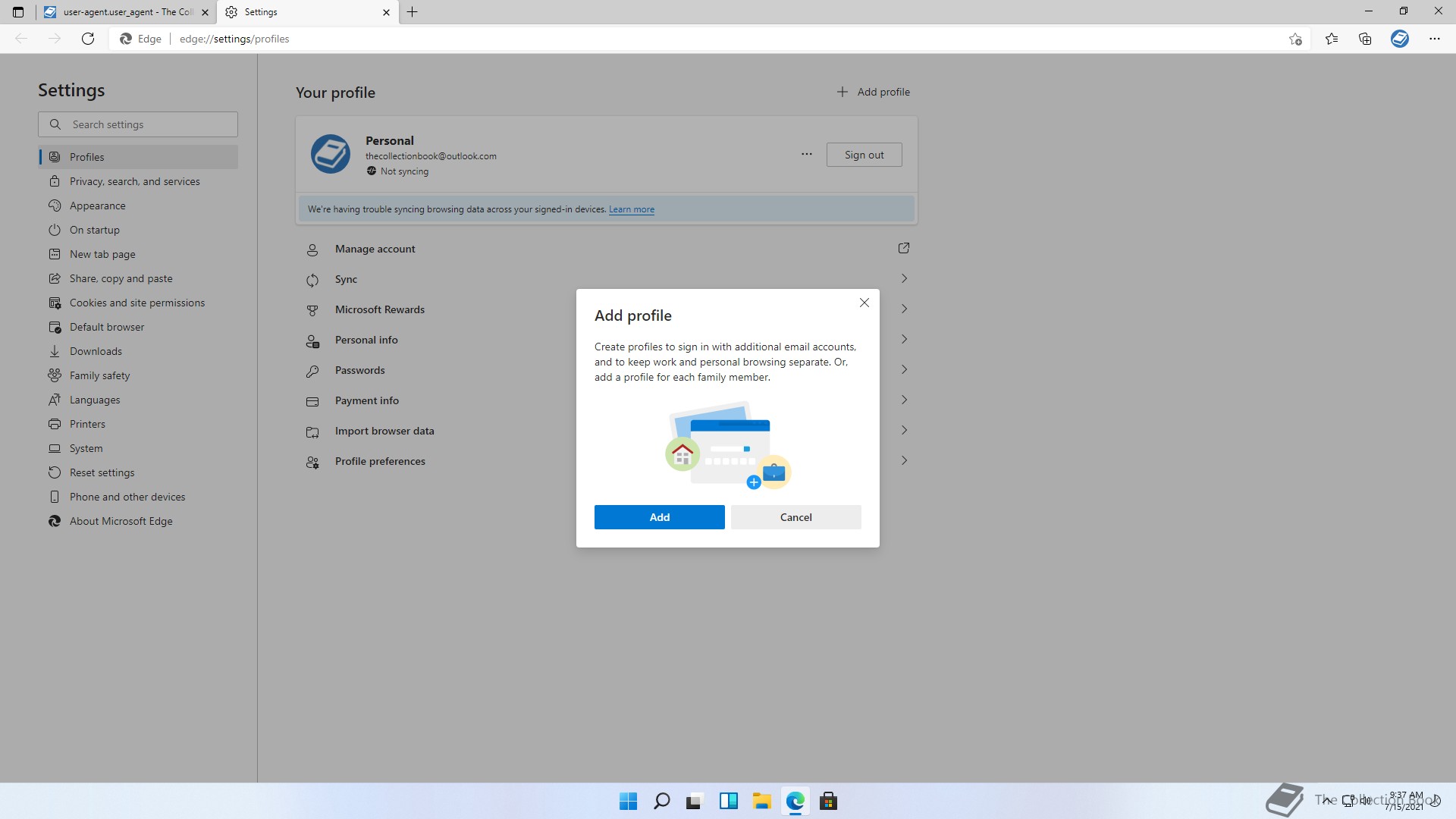Open Edge Settings and more menu
Screen dimensions: 1456x819
point(1434,39)
